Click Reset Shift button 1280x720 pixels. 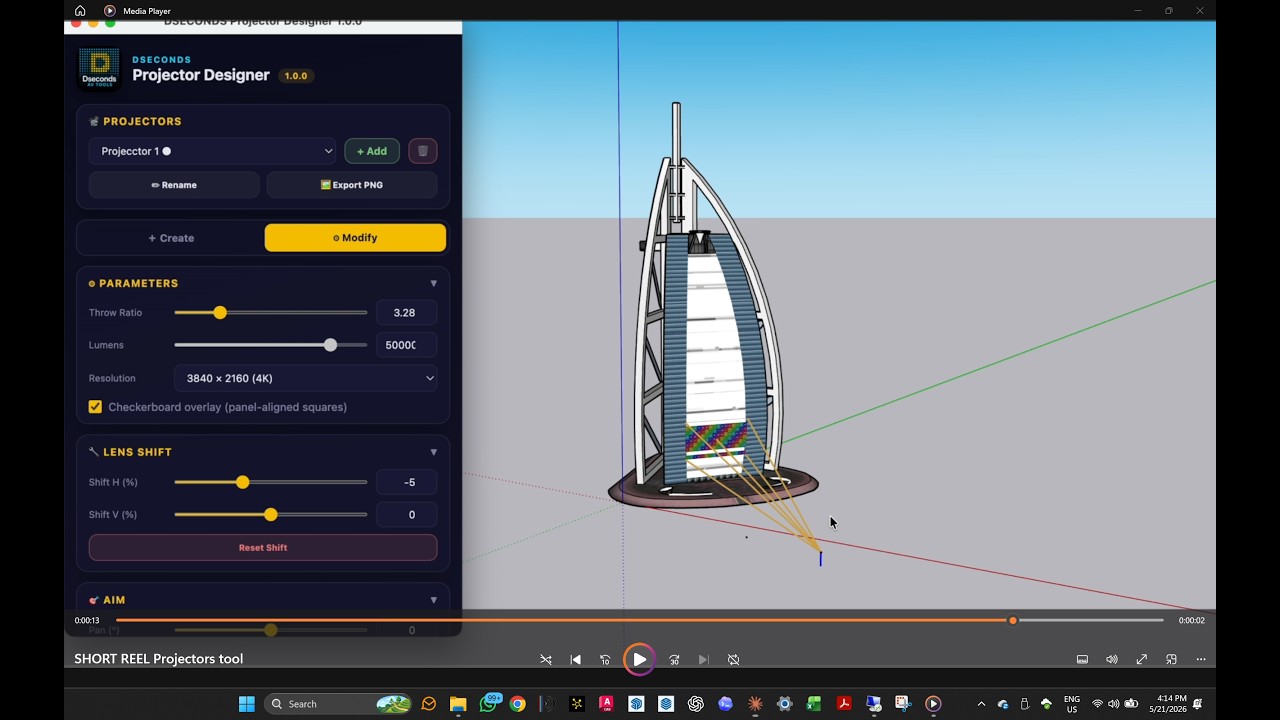[263, 547]
